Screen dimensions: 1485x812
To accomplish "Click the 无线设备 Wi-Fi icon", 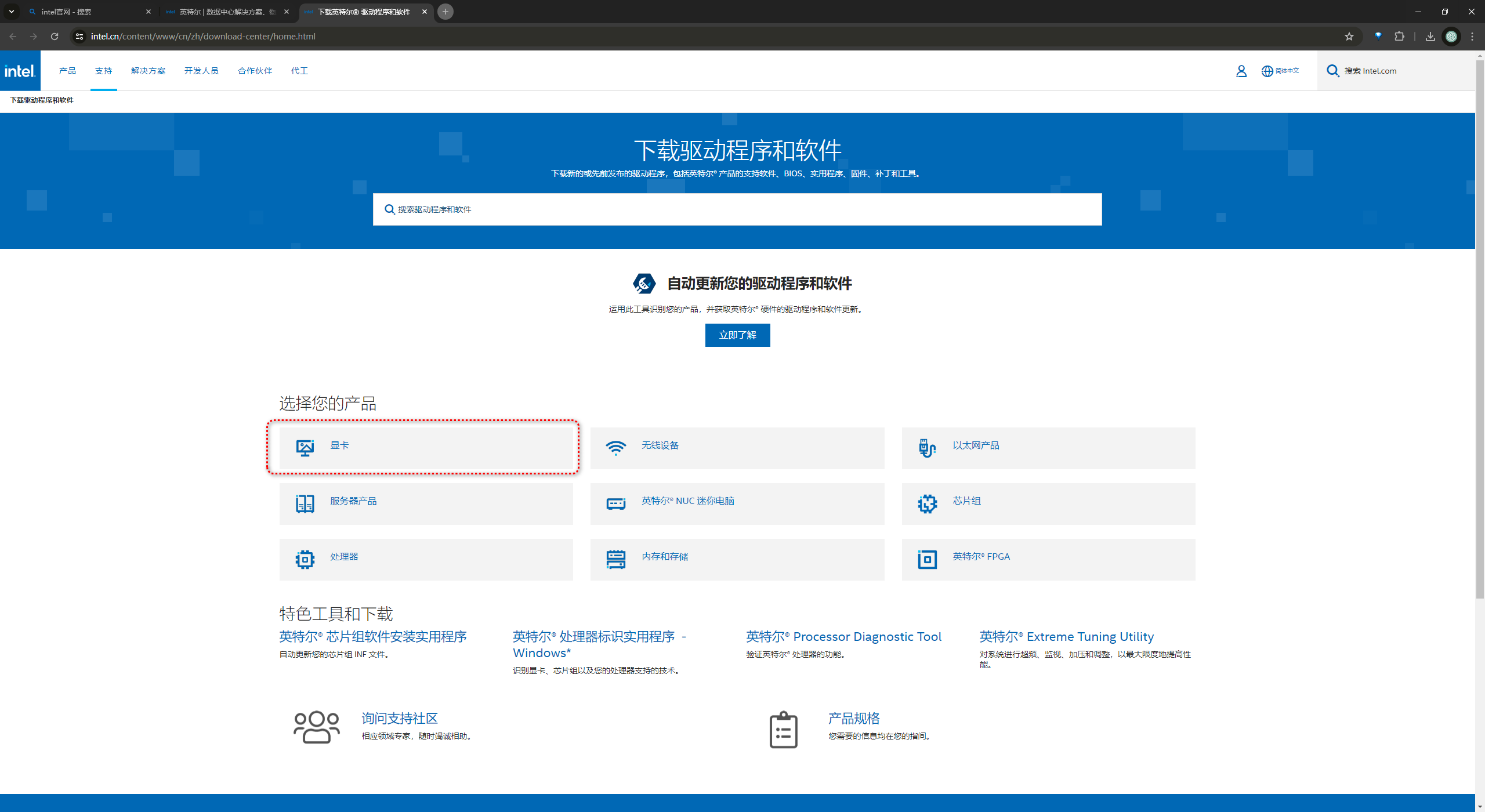I will tap(615, 447).
